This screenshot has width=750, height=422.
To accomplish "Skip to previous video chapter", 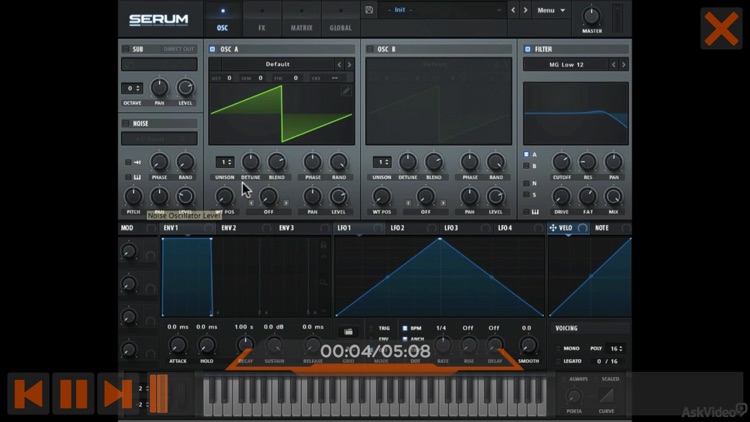I will [x=28, y=393].
